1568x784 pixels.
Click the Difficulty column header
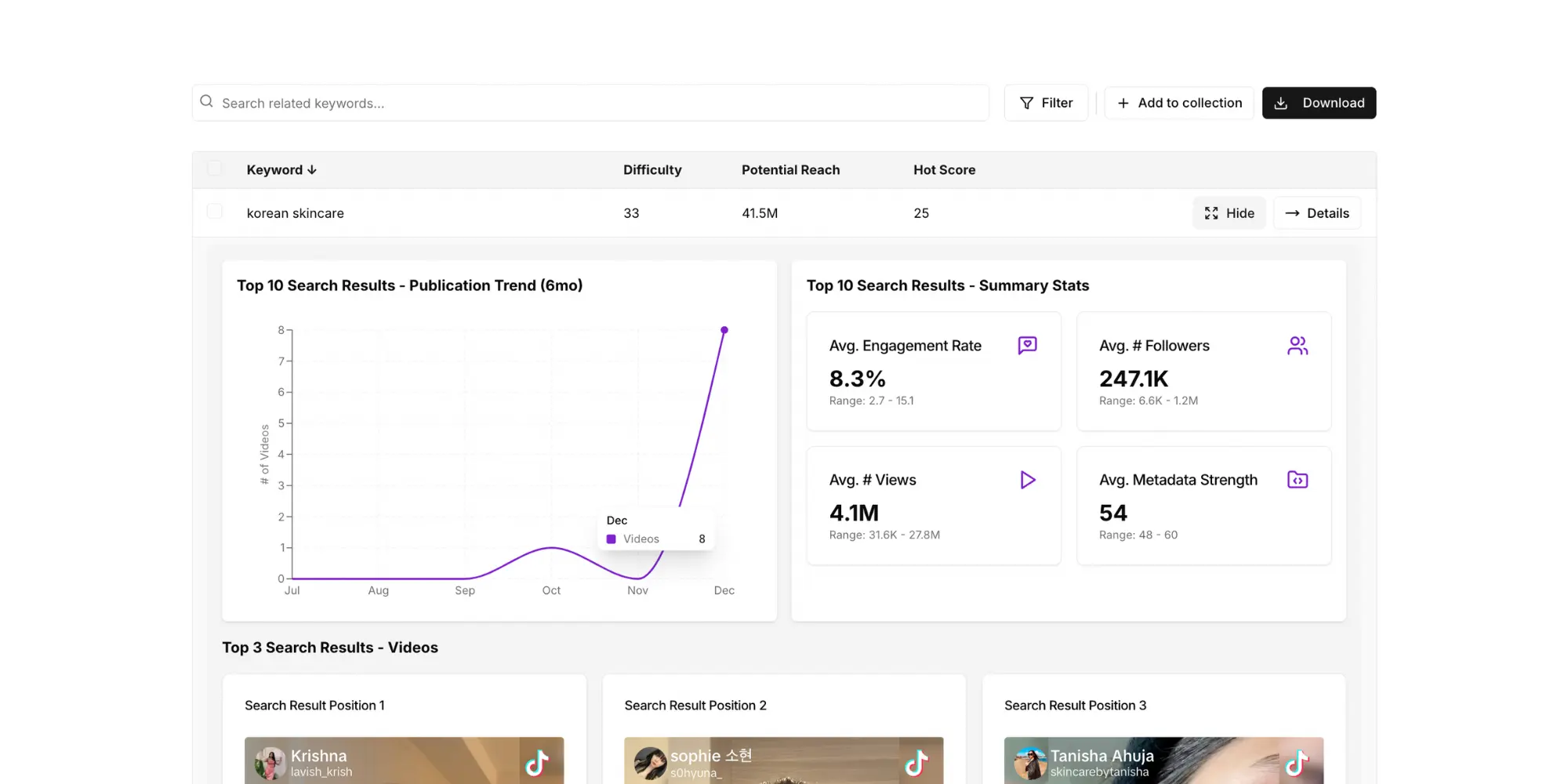pos(652,170)
